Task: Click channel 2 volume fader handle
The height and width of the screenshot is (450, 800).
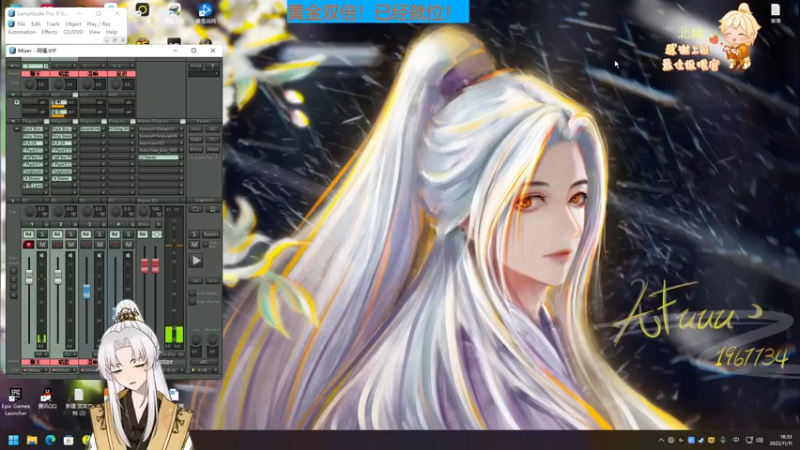Action: 58,277
